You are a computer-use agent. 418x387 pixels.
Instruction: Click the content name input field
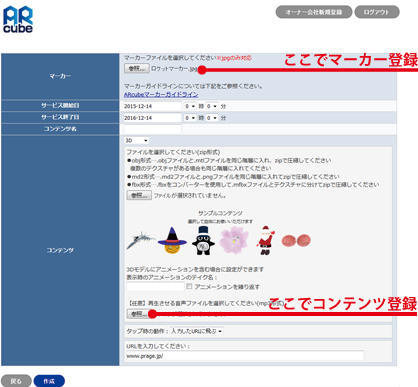pyautogui.click(x=153, y=129)
